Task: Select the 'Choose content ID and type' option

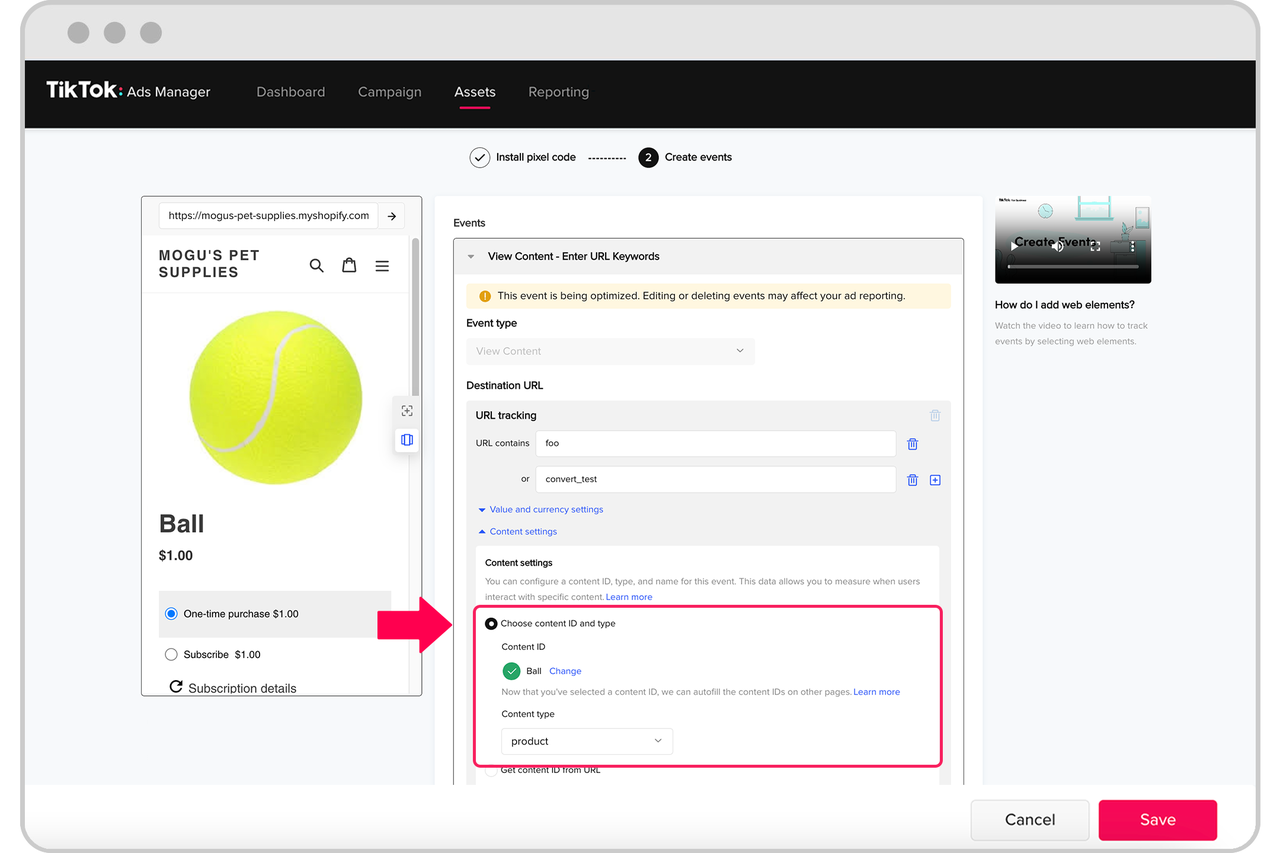Action: point(491,624)
